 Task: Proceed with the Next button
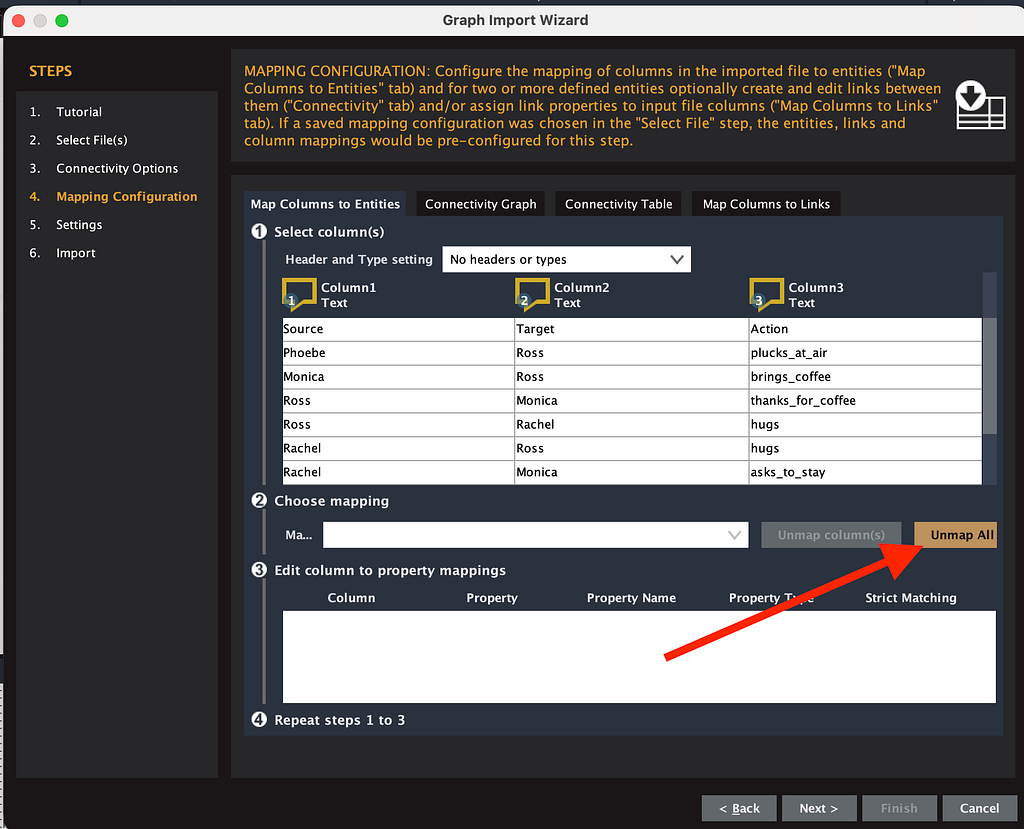[818, 808]
